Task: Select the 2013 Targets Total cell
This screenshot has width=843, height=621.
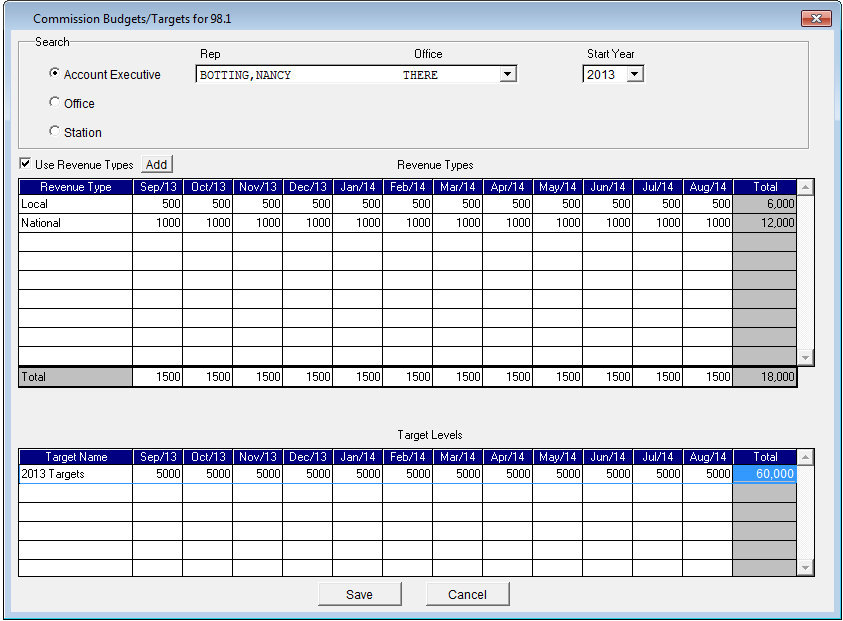Action: click(765, 474)
